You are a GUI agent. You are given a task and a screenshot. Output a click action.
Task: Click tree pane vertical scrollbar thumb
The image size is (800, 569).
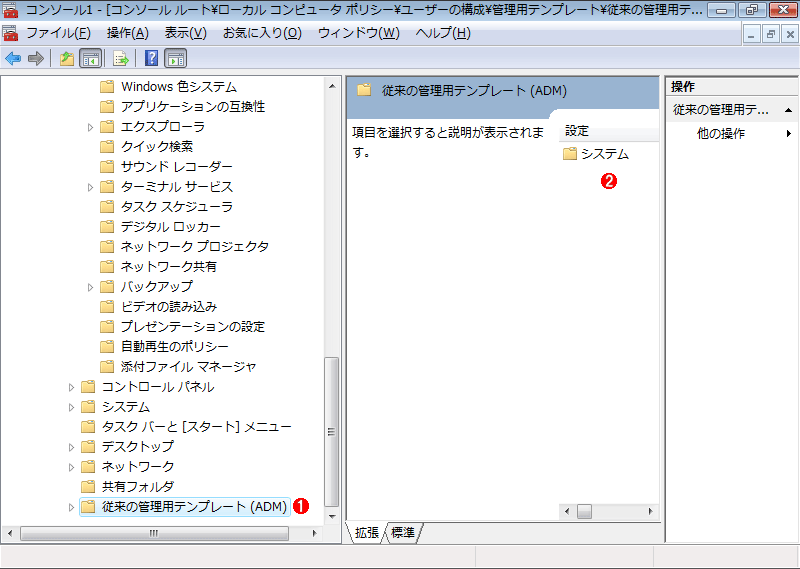click(332, 432)
